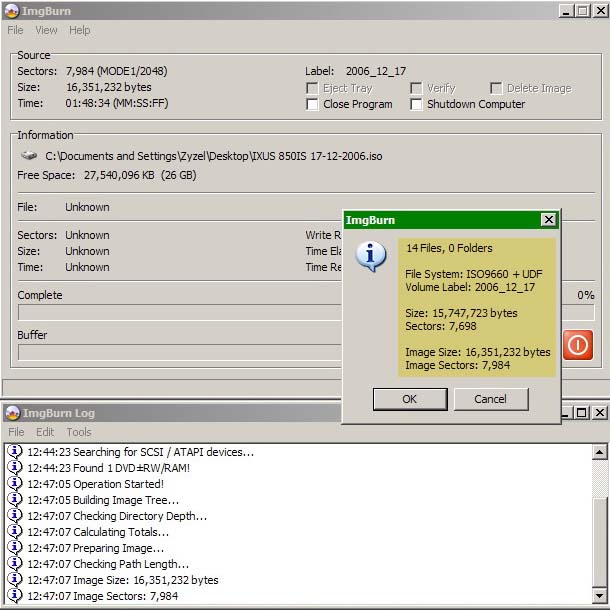Image resolution: width=610 pixels, height=610 pixels.
Task: Click 'Image Sectors: 7,984' dialog line
Action: (458, 365)
